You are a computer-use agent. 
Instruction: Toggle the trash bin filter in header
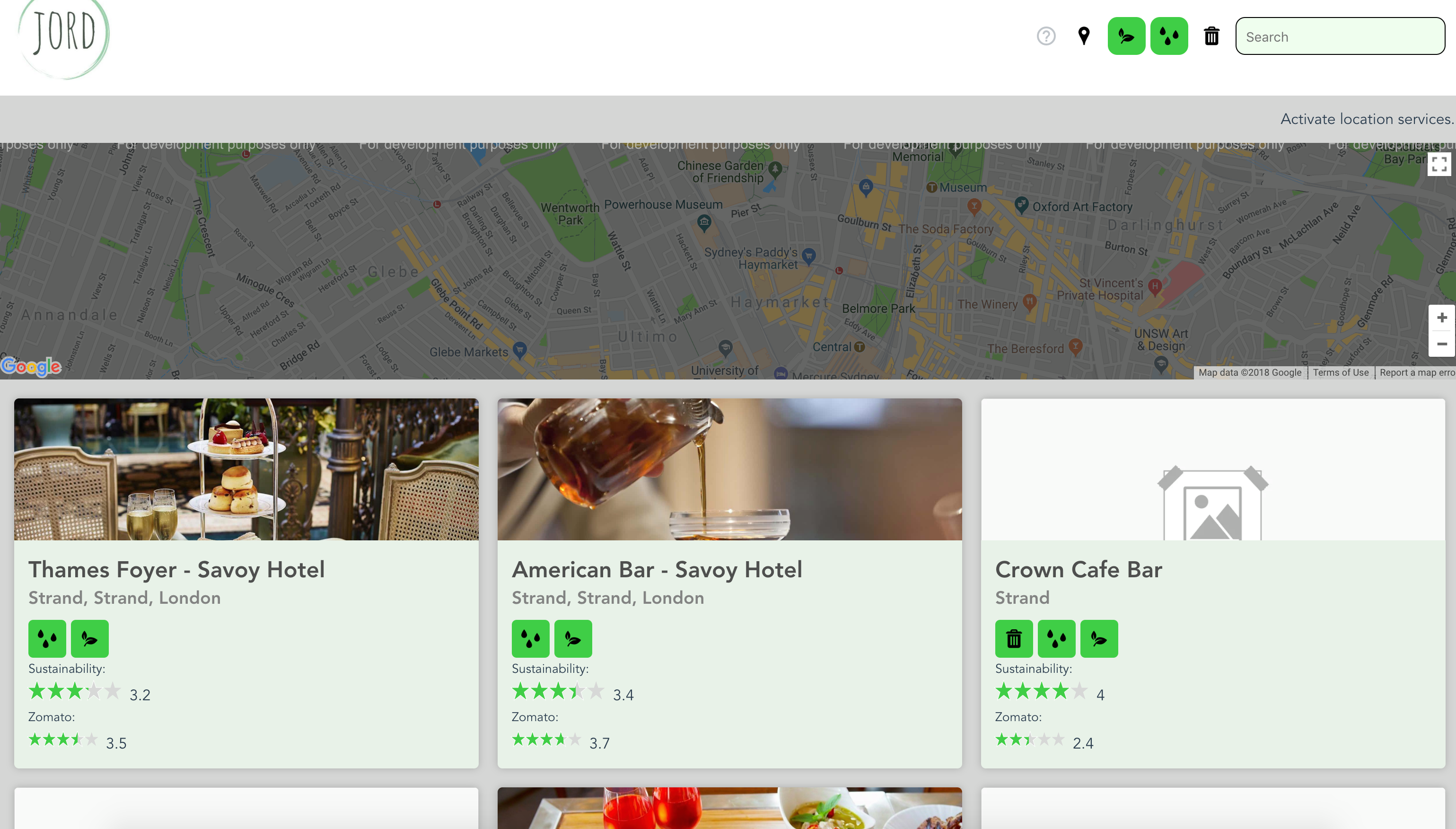click(x=1211, y=36)
